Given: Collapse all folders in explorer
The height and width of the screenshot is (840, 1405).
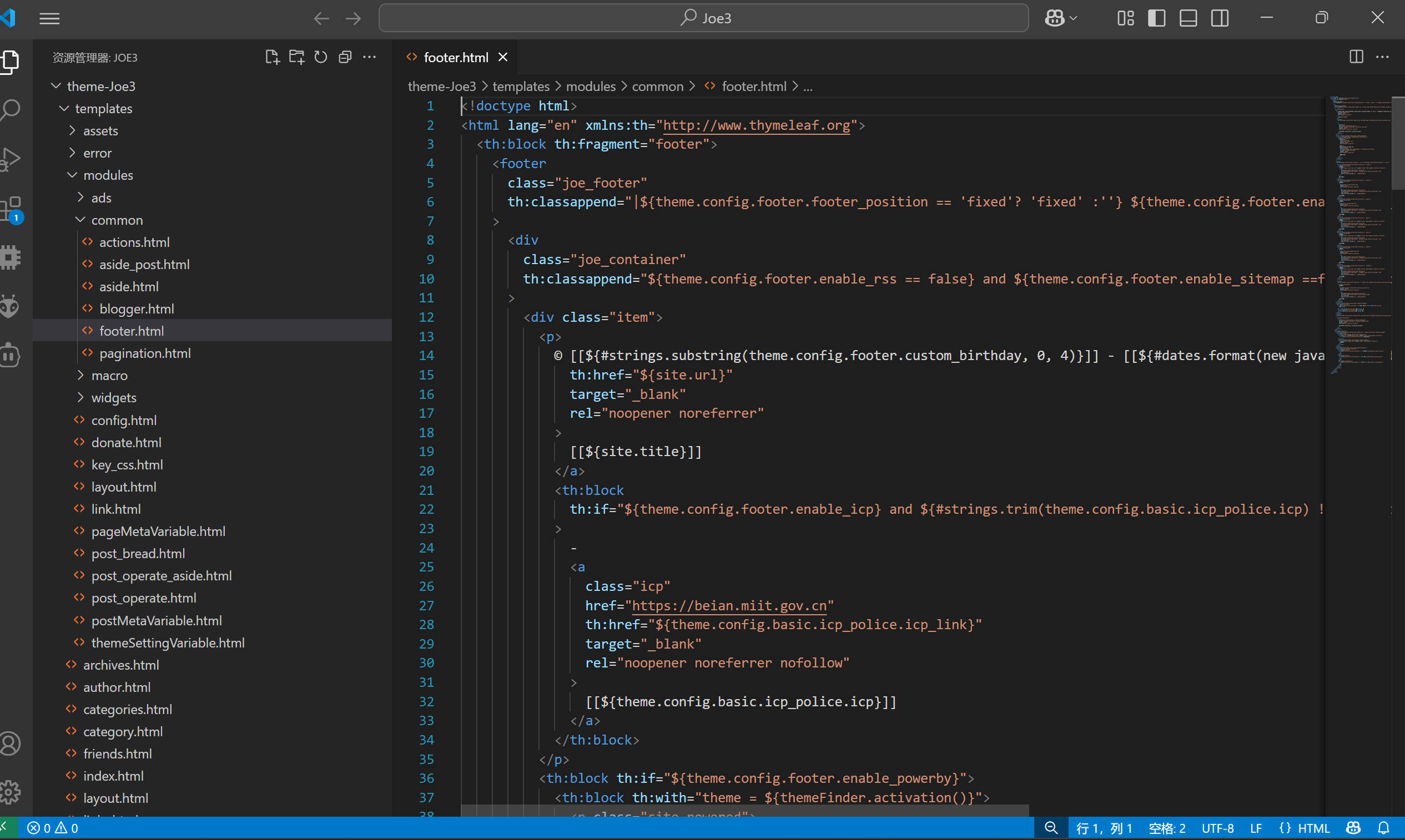Looking at the screenshot, I should (345, 57).
